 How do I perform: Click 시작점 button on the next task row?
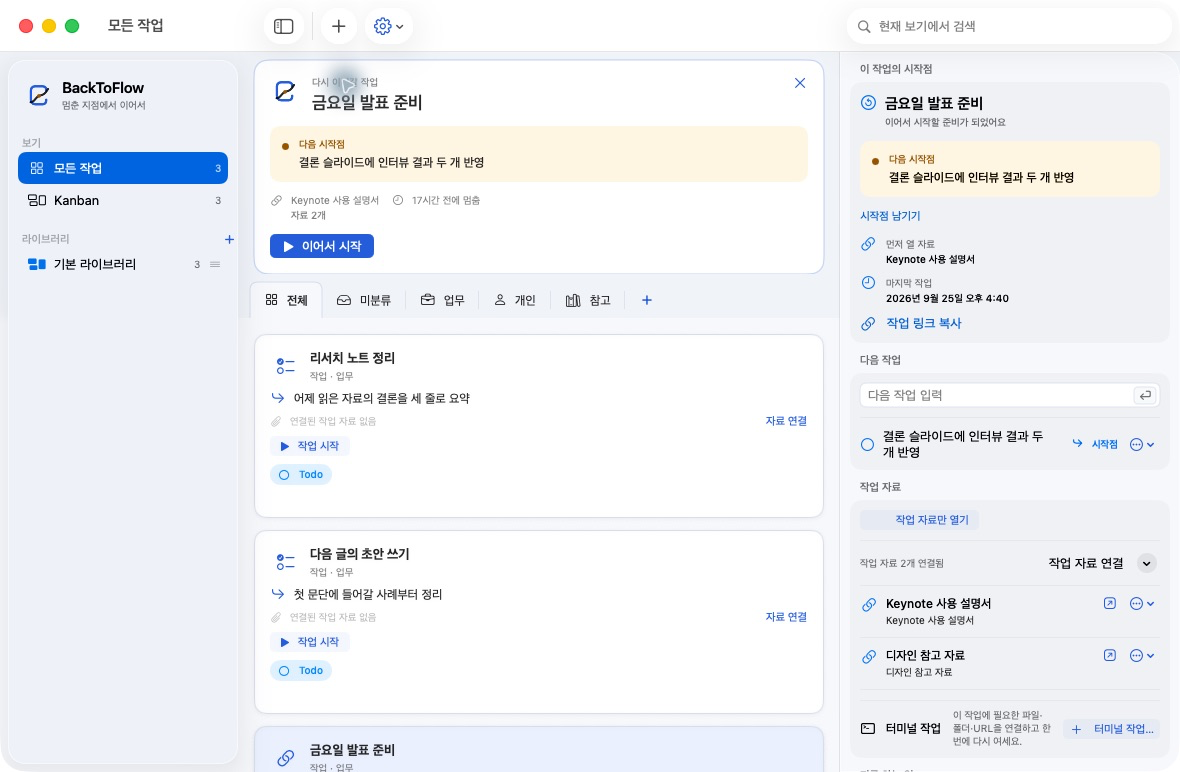coord(1095,445)
